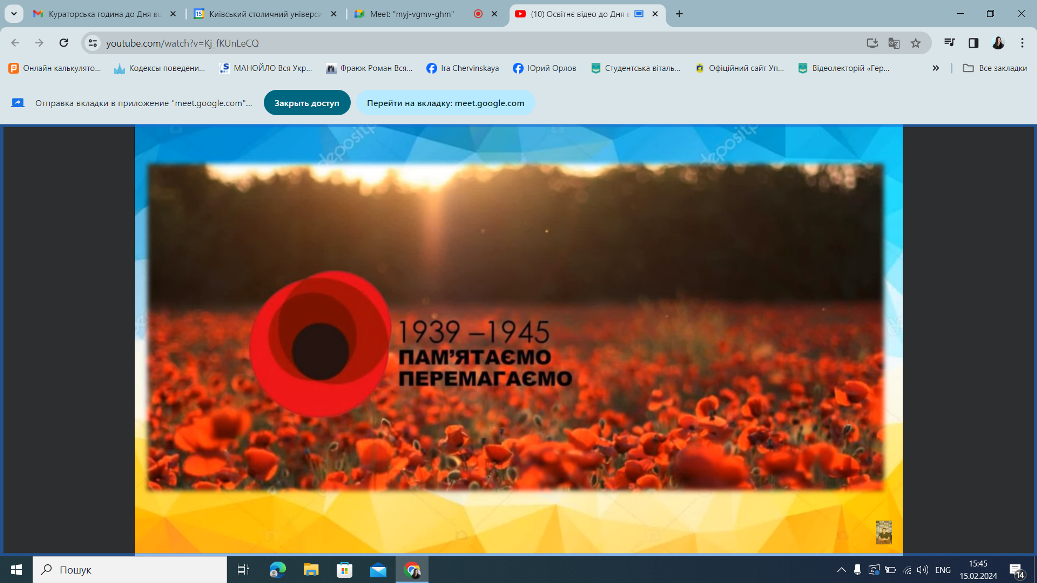This screenshot has width=1037, height=583.
Task: Open Task View on the taskbar
Action: (243, 569)
